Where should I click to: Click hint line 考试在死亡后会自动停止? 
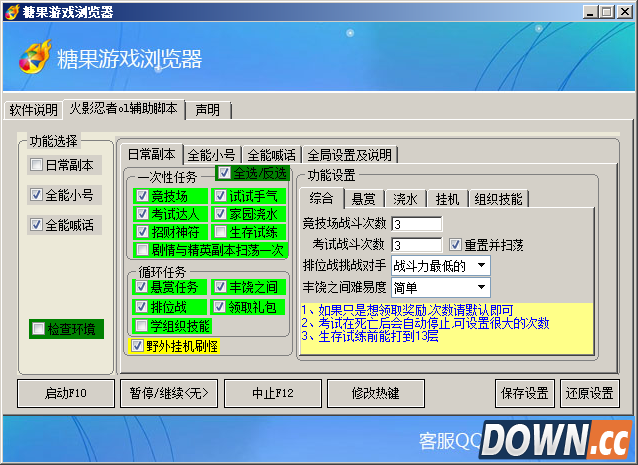[425, 323]
